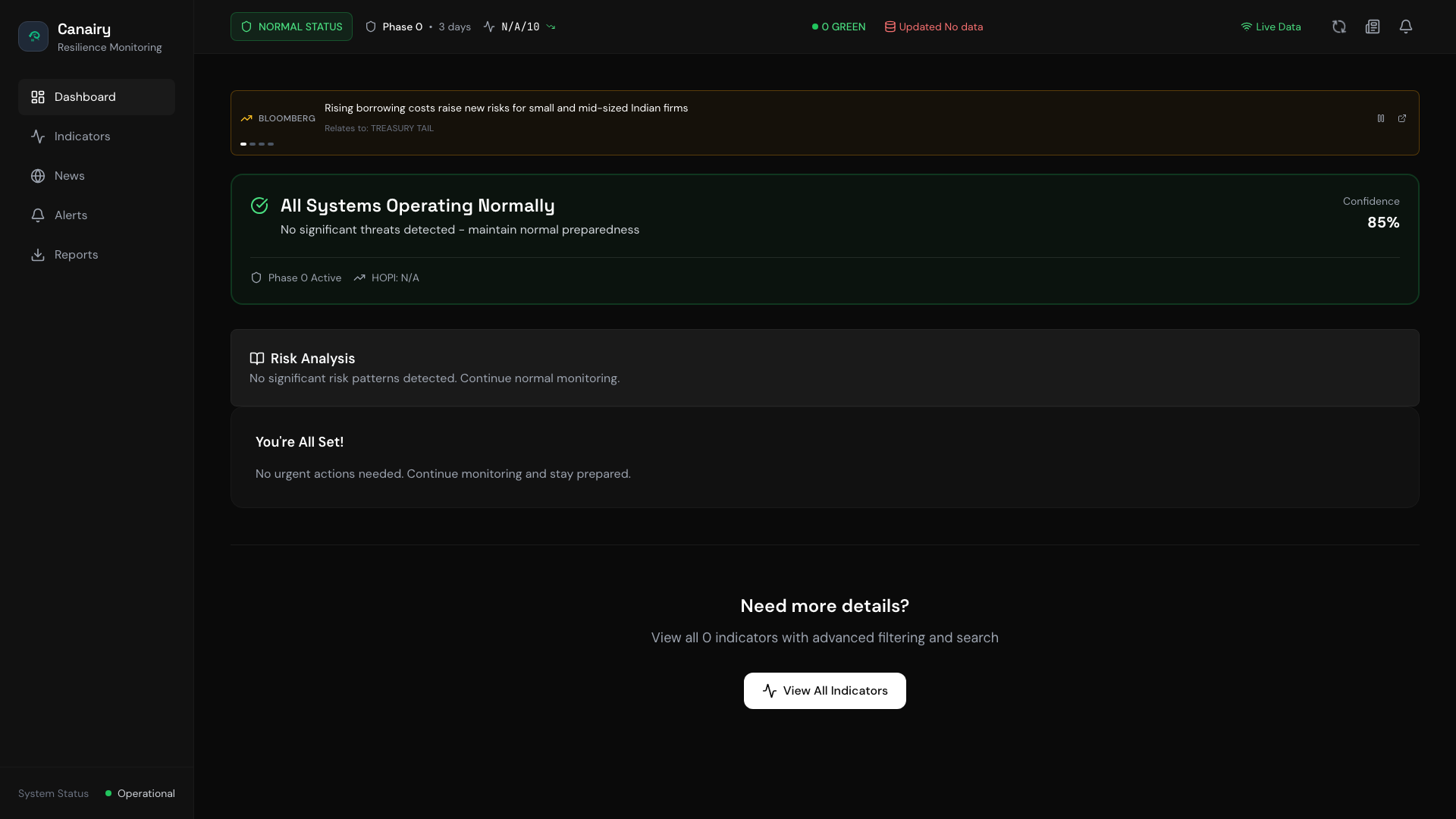Click the Updated No data label
The width and height of the screenshot is (1456, 819).
[934, 27]
